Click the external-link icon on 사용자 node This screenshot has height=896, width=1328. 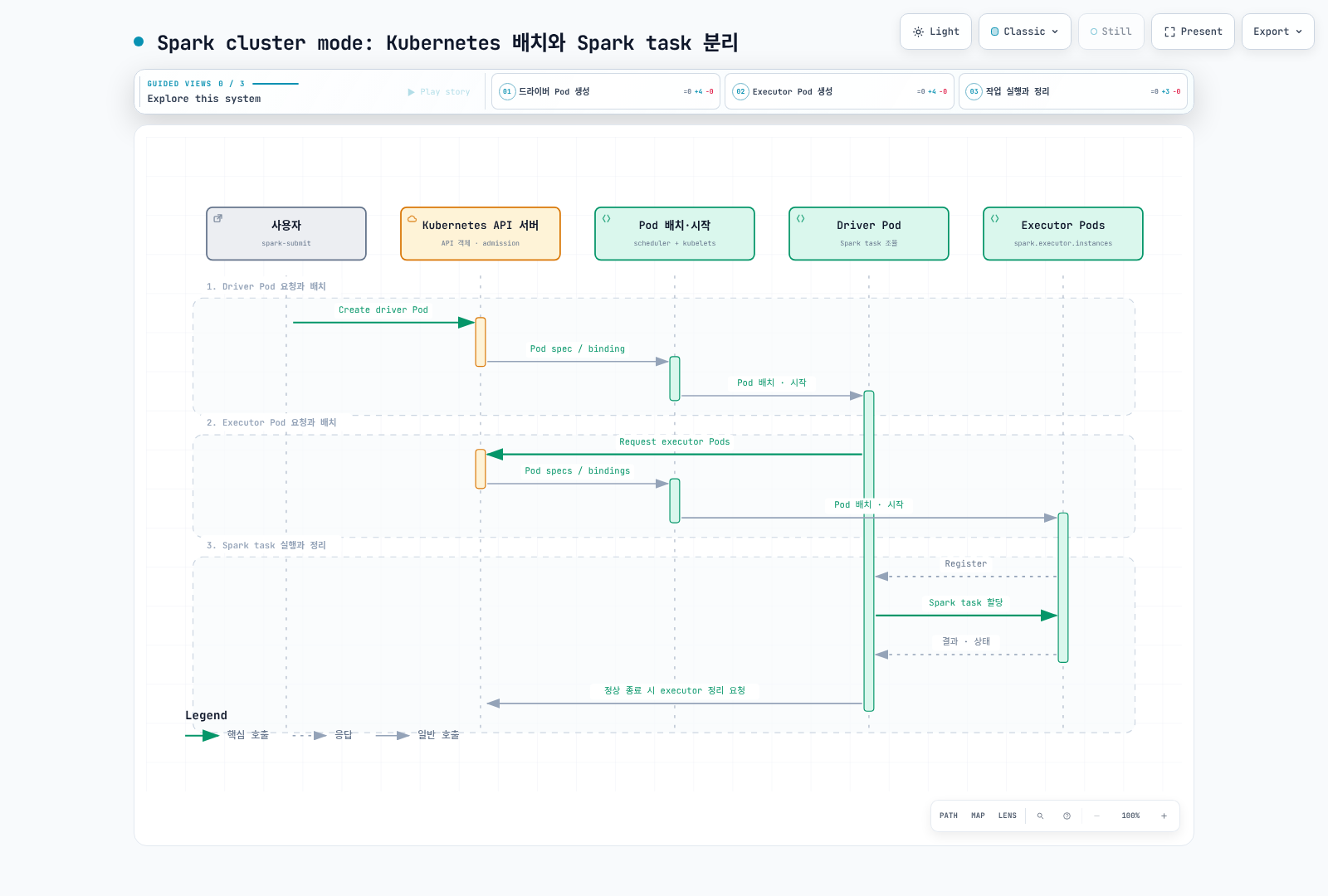coord(218,219)
